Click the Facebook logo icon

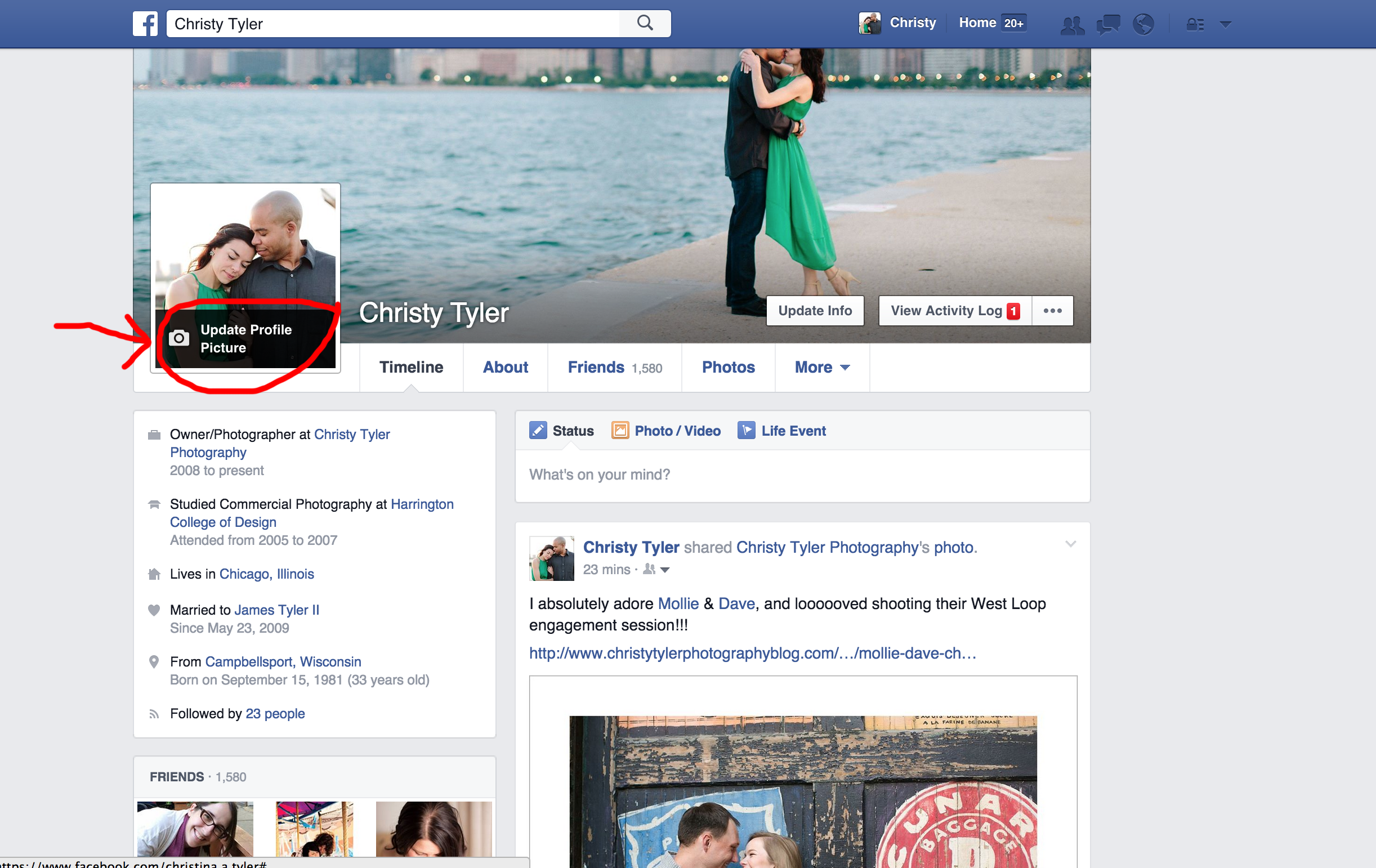coord(145,24)
